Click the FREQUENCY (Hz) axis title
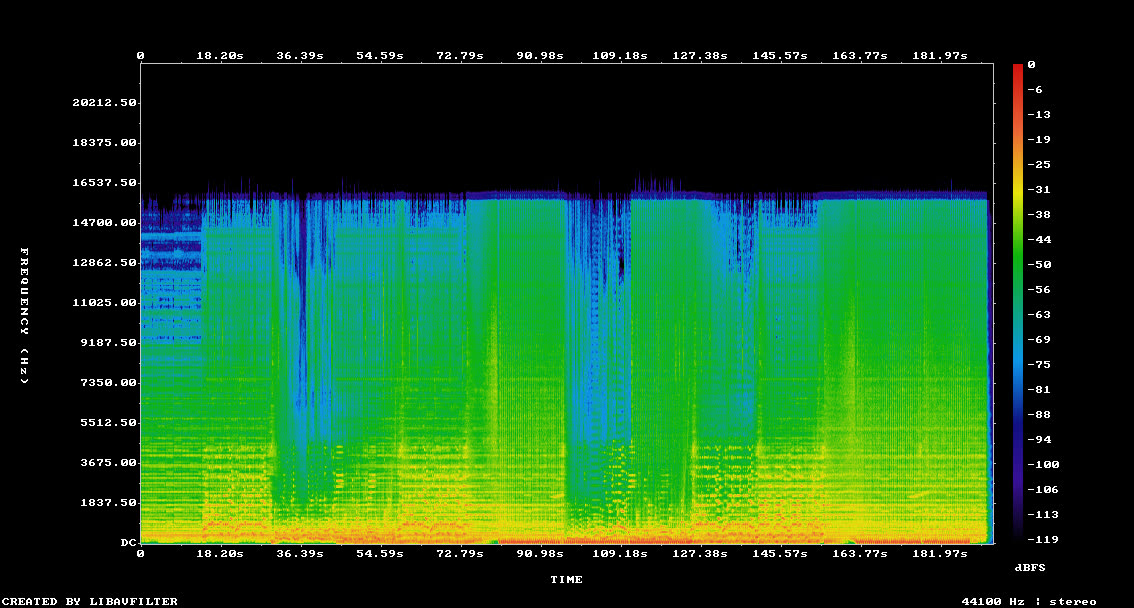1134x608 pixels. click(x=24, y=316)
